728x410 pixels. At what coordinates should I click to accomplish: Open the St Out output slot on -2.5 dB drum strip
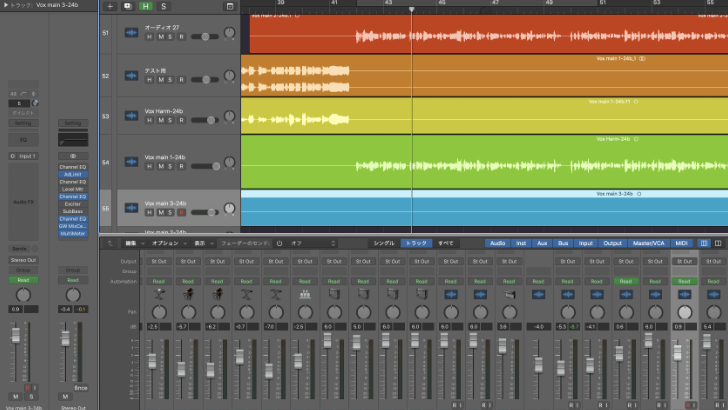159,261
